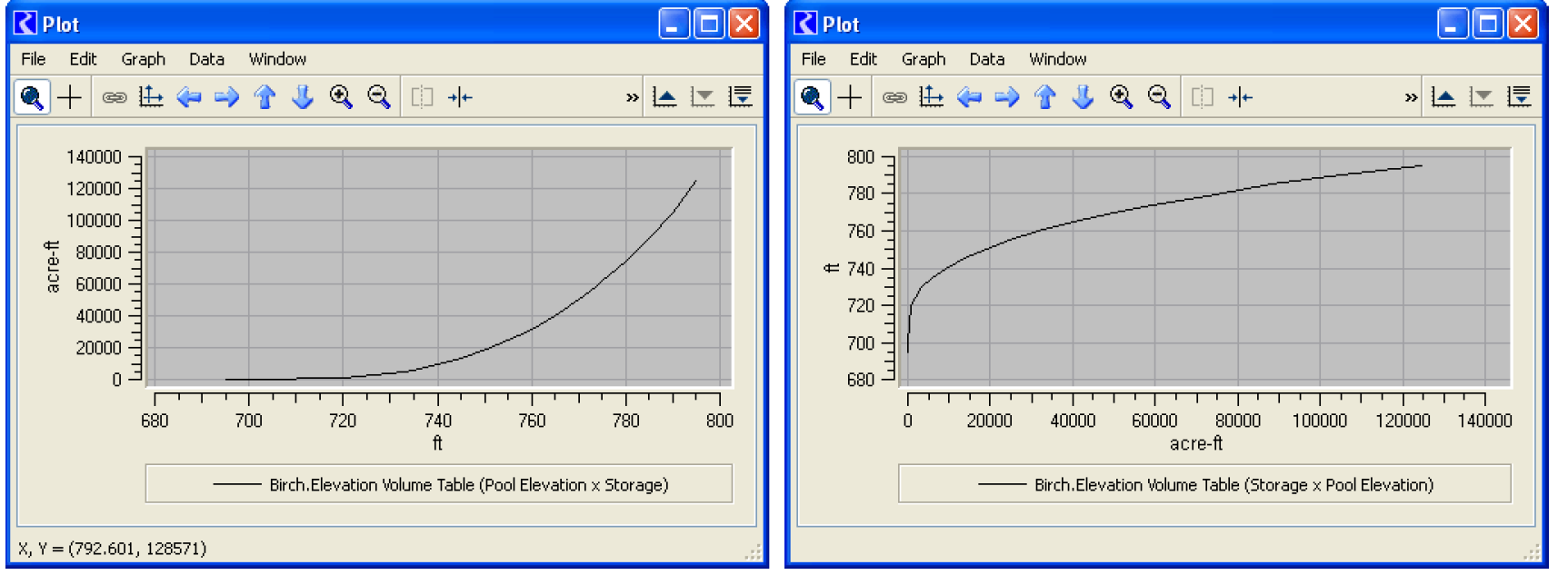The height and width of the screenshot is (585, 1568).
Task: Click the last legend-position icon in left toolbar
Action: (741, 97)
